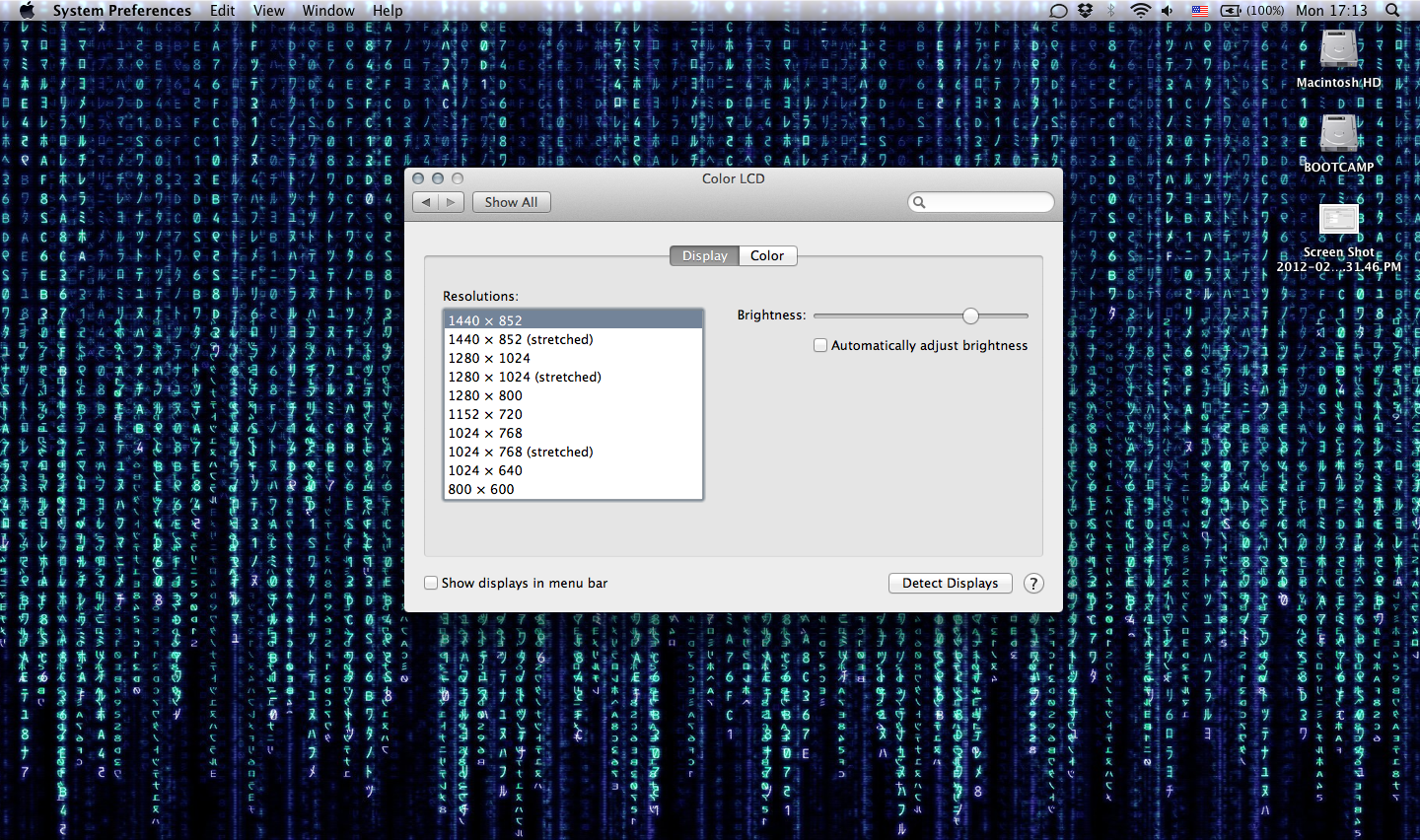Click the Detect Displays button
Screen dimensions: 1420x840
[x=951, y=583]
